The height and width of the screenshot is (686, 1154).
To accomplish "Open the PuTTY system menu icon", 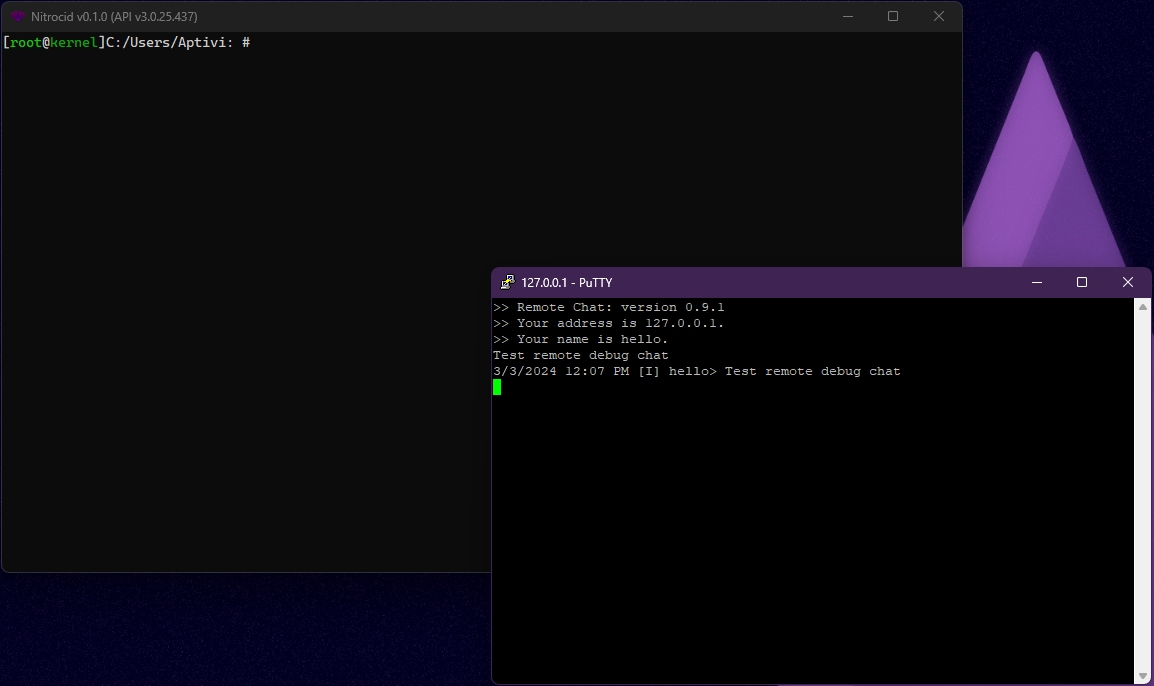I will [x=508, y=283].
